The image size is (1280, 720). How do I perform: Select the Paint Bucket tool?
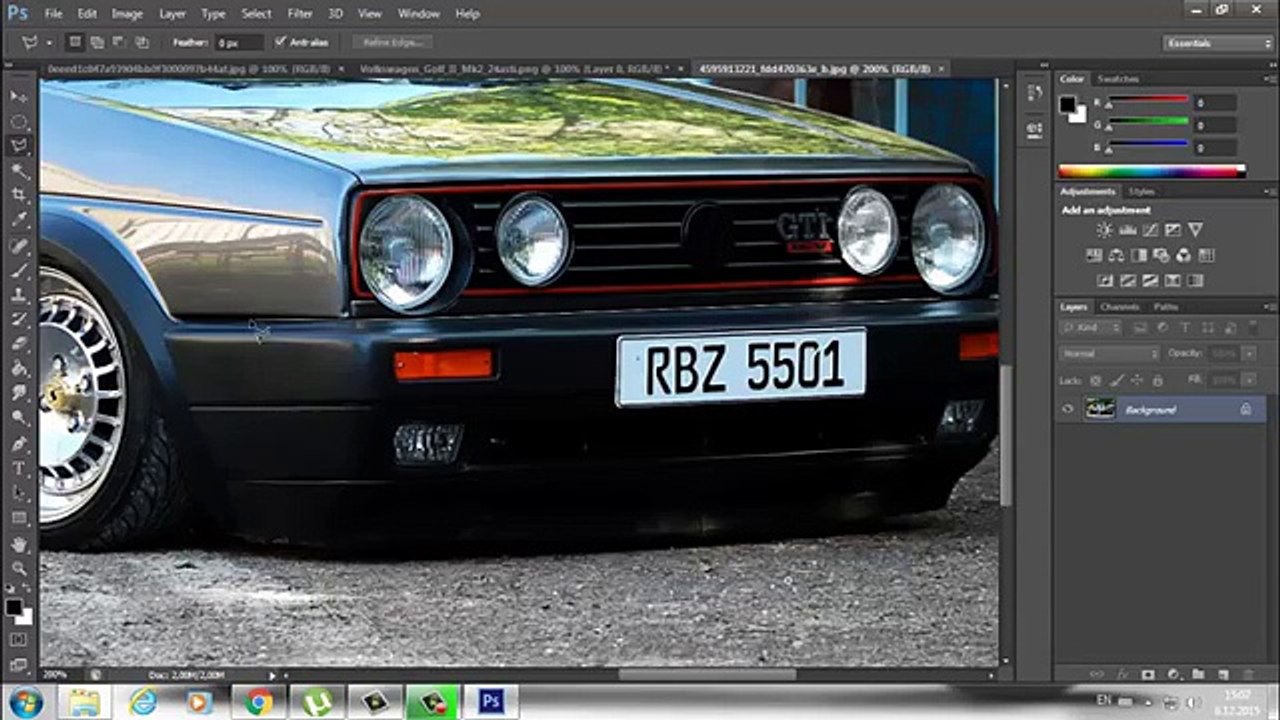click(19, 370)
